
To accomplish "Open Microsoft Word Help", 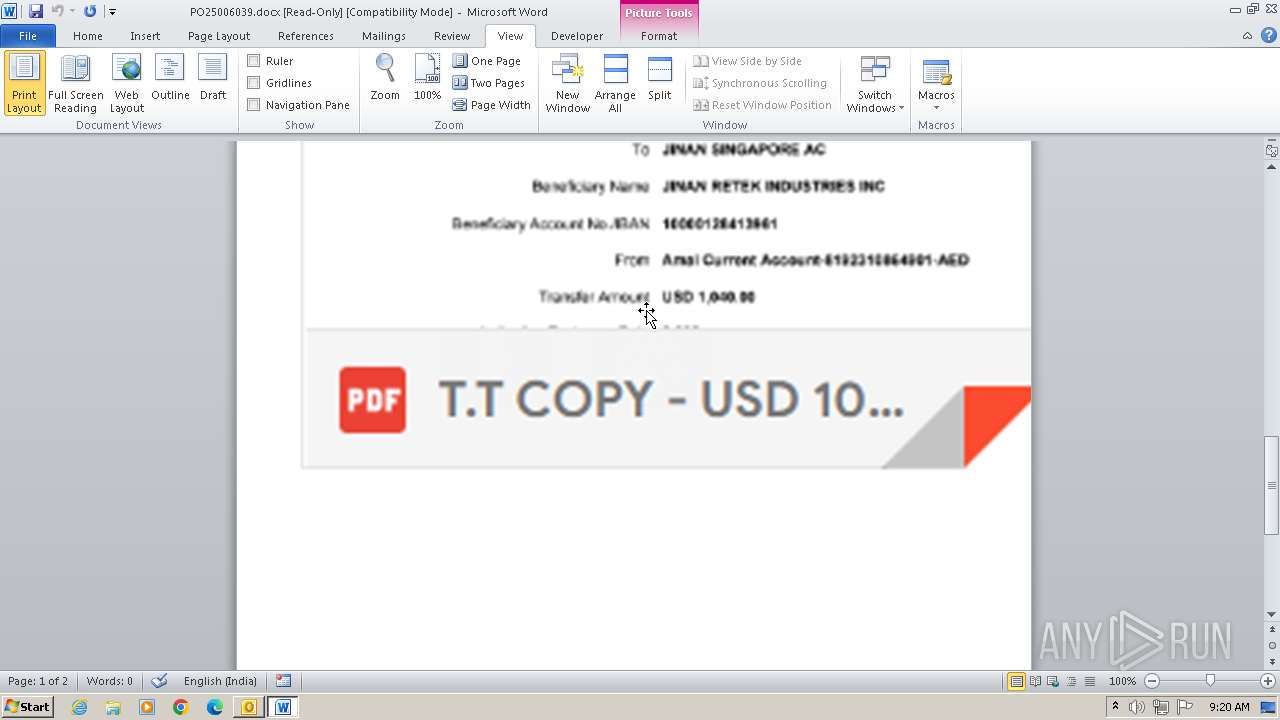I will click(1269, 35).
